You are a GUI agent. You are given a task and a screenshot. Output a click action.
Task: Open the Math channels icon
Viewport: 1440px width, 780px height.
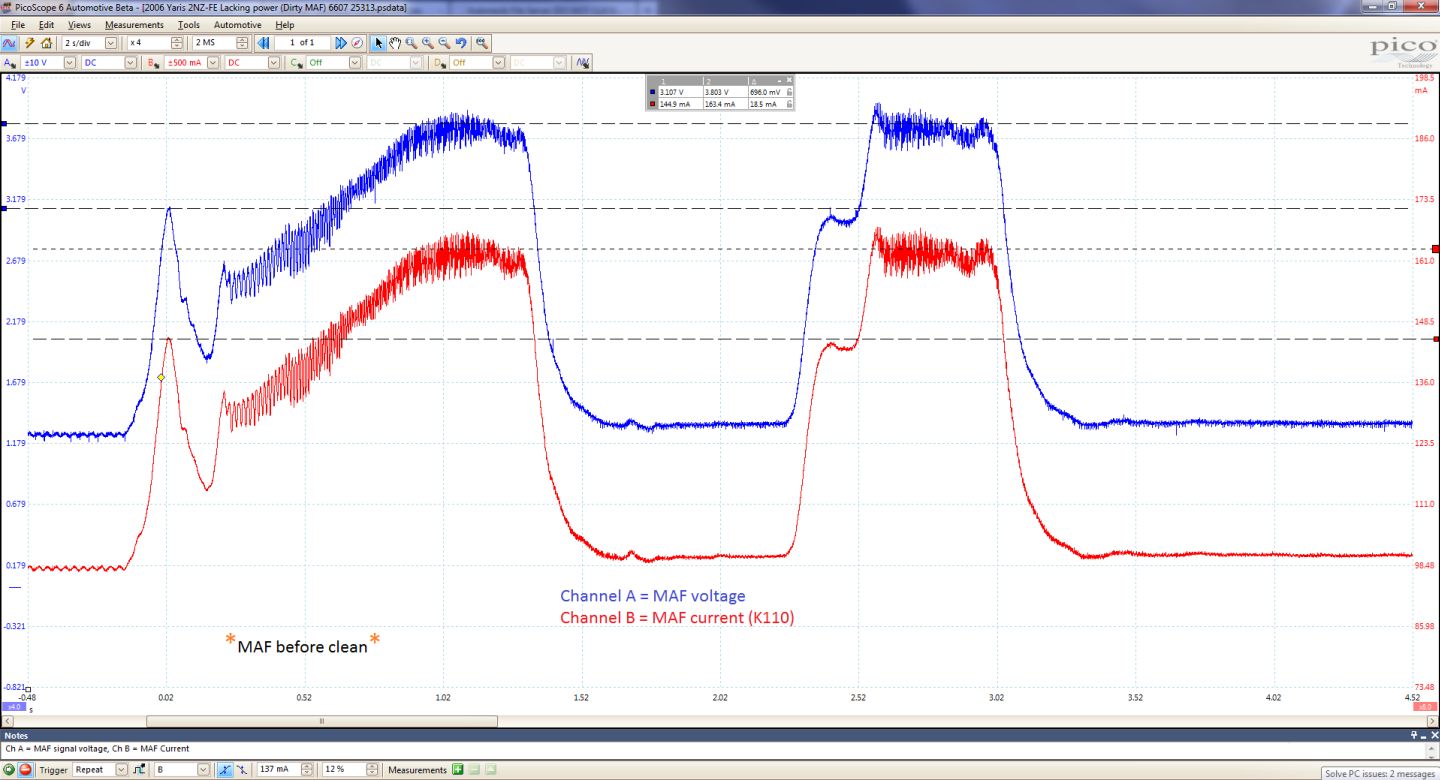point(583,62)
